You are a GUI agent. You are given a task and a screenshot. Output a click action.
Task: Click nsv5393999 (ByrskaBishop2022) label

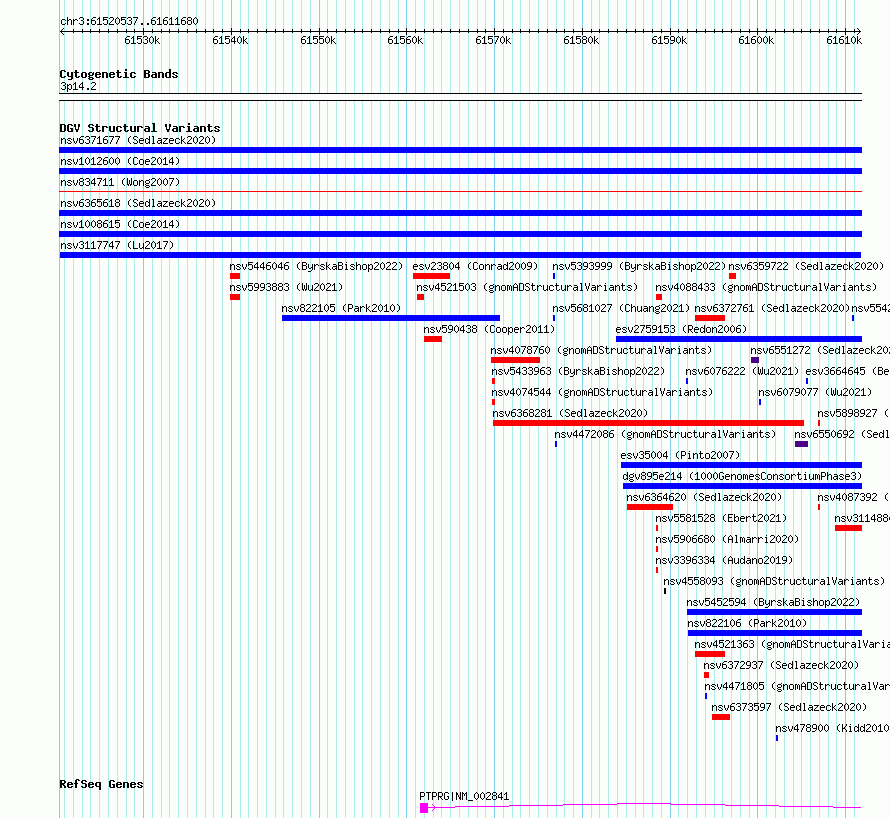(x=639, y=266)
